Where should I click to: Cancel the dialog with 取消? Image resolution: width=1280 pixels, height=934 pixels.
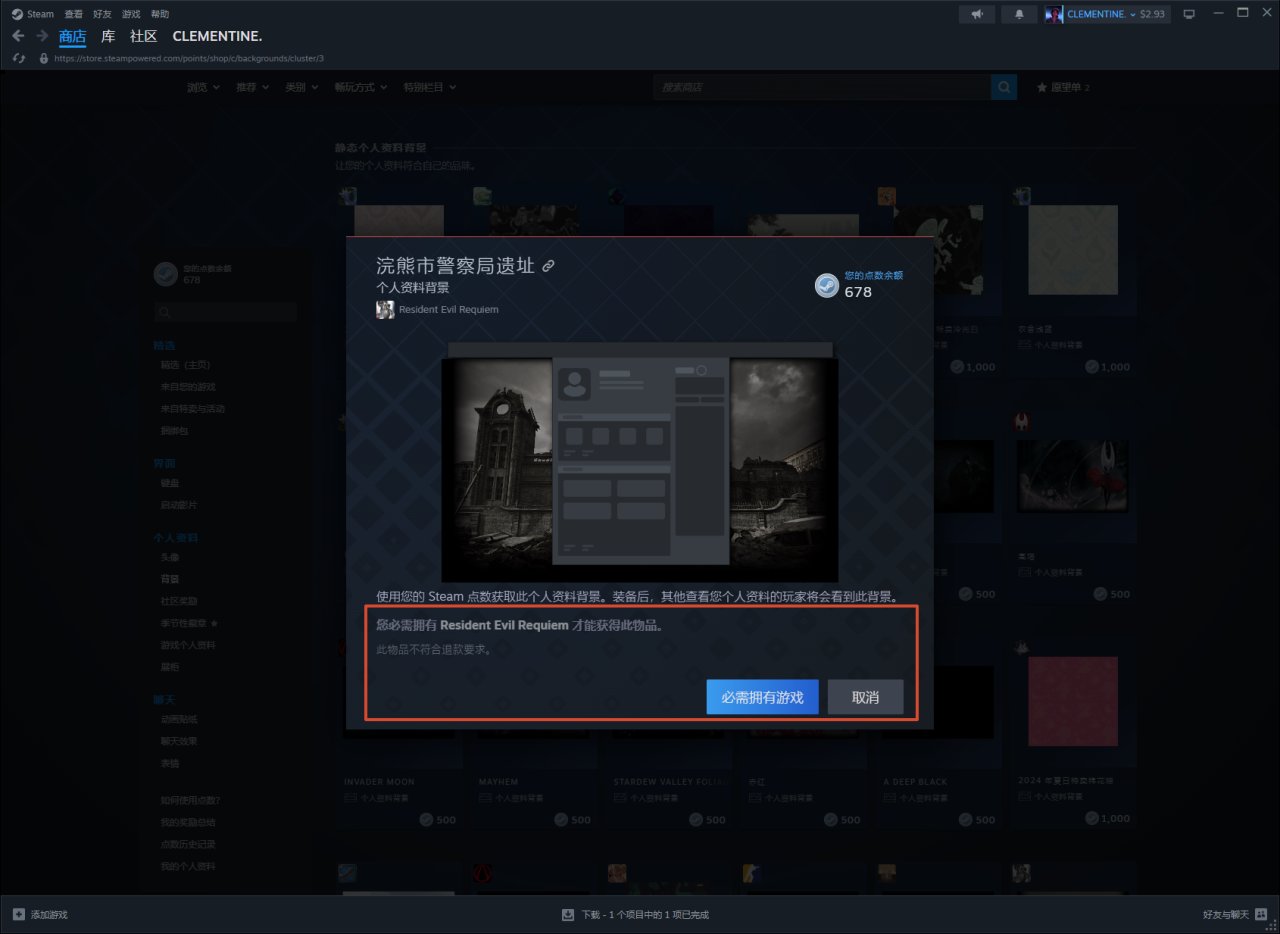click(x=865, y=697)
